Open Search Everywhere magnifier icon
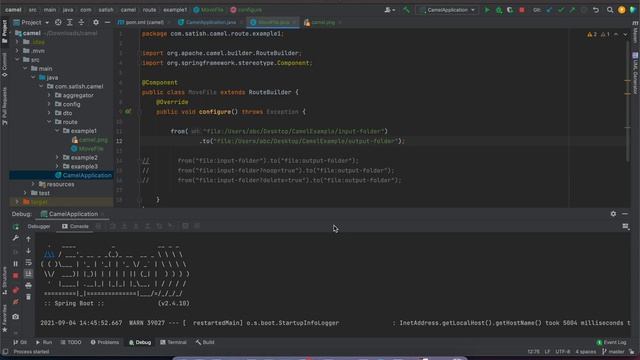 (610, 10)
